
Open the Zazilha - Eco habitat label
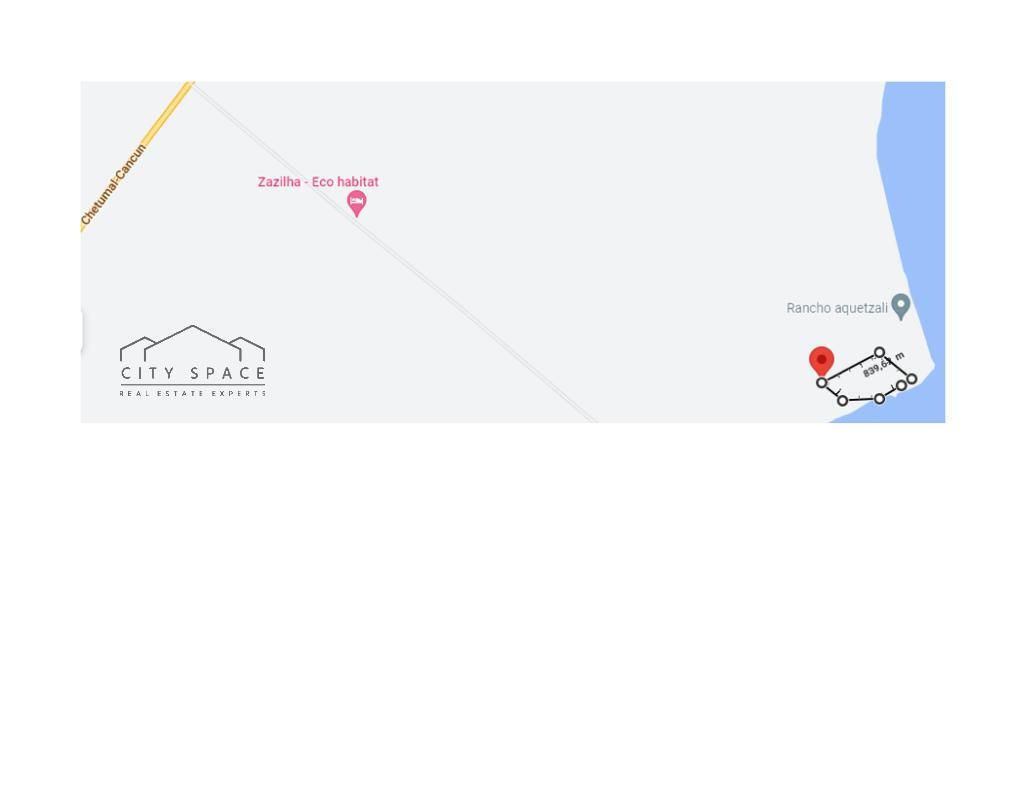pos(318,182)
